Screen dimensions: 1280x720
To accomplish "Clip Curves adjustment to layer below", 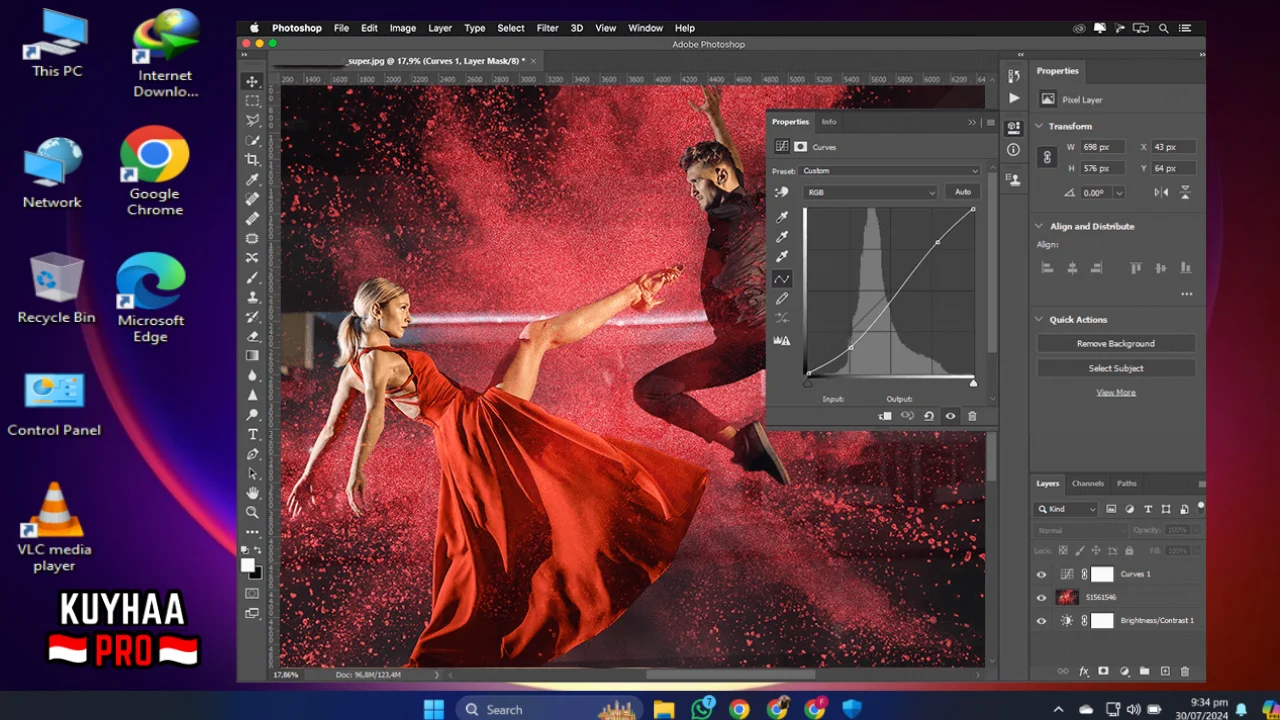I will 885,416.
